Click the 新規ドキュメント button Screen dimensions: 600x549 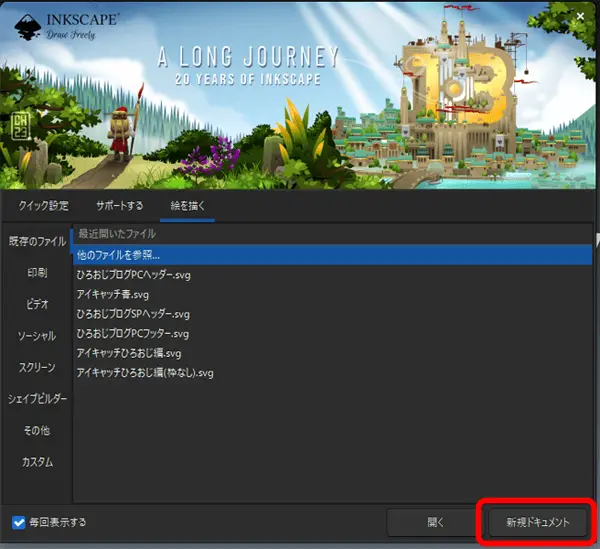click(x=538, y=522)
